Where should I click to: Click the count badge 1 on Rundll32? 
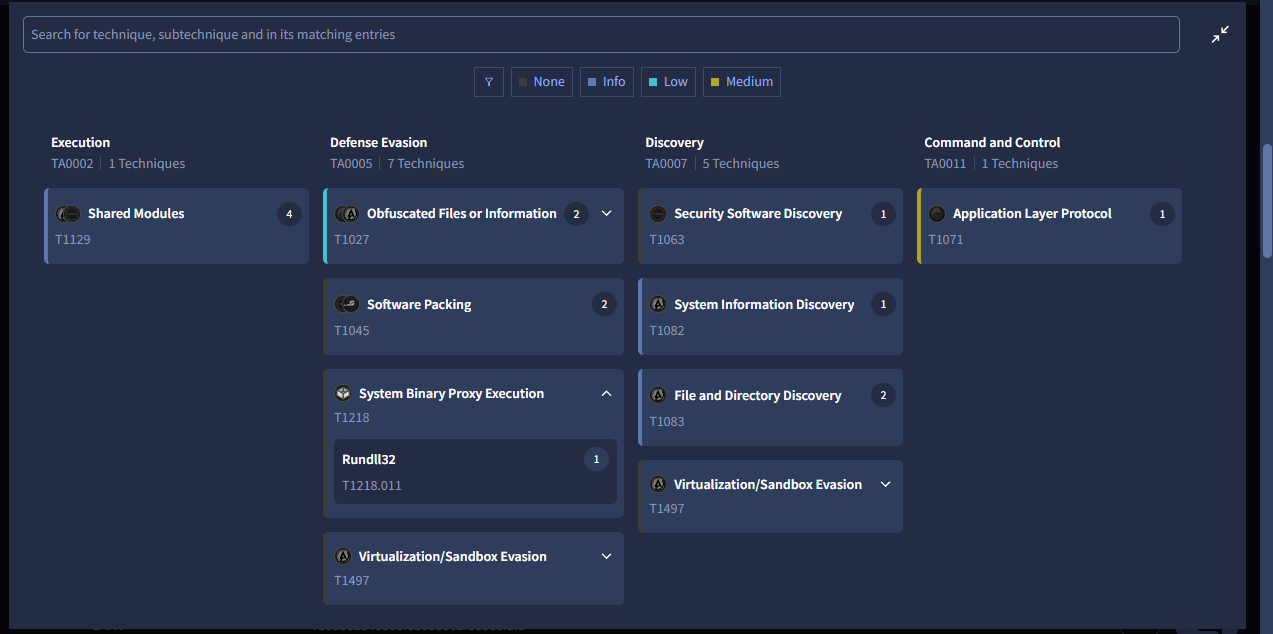tap(596, 460)
